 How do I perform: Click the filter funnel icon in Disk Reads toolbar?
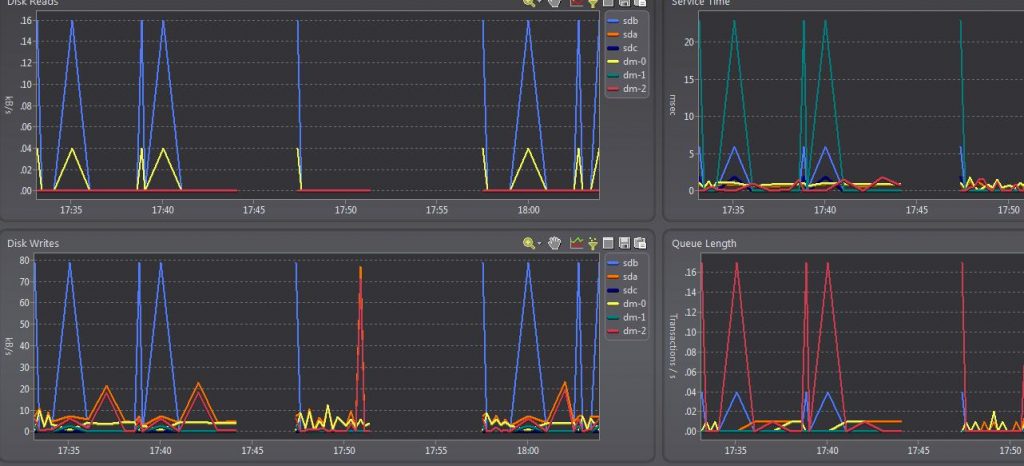click(x=593, y=3)
